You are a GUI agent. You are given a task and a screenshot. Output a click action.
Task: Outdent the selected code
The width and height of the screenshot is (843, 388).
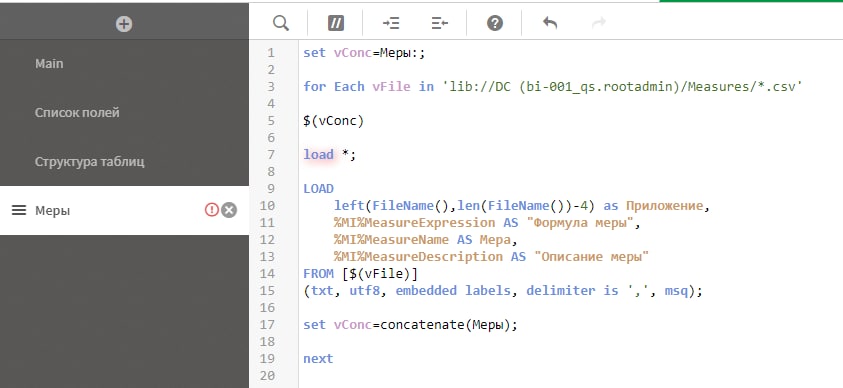click(440, 23)
